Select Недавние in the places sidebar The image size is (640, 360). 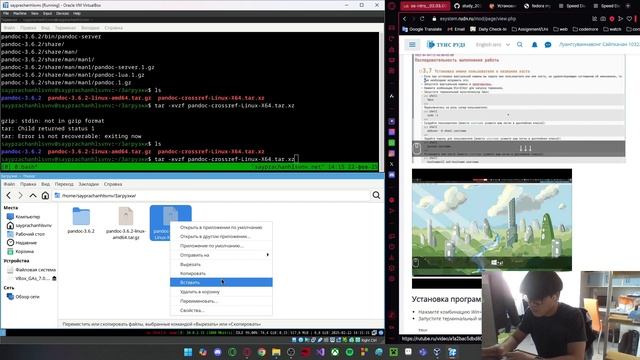click(22, 242)
